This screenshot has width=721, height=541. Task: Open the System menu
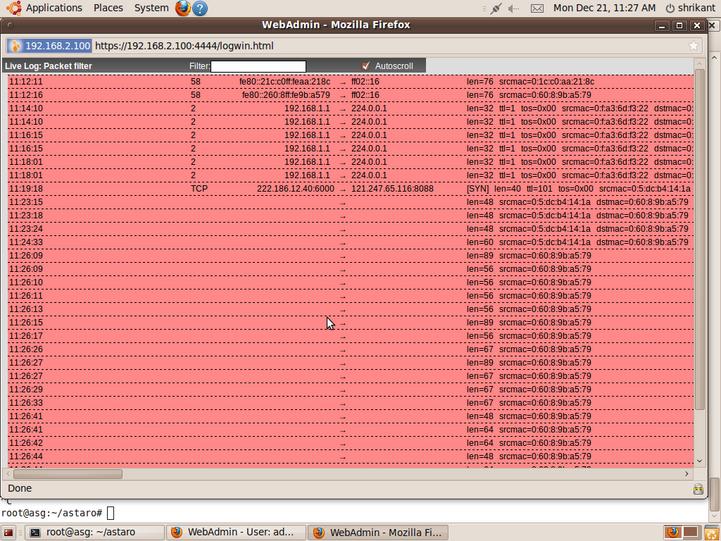151,8
